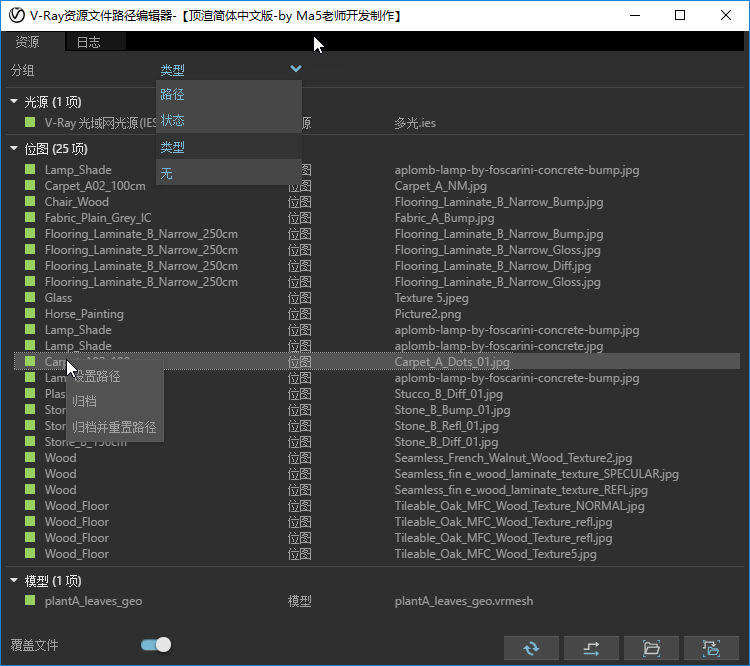
Task: Click green status square beside Horse_Painting
Action: 30,313
